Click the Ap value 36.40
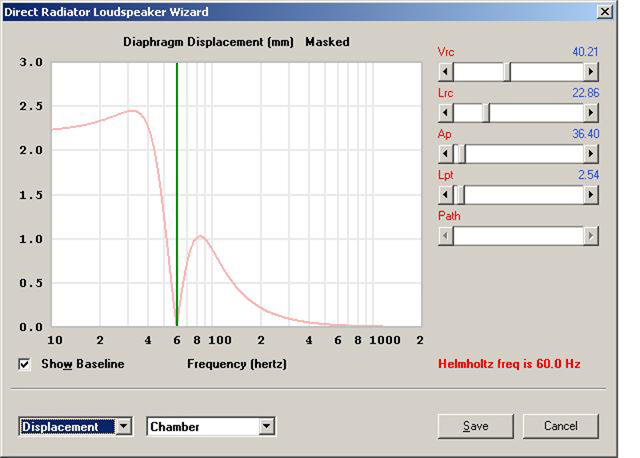This screenshot has width=640, height=458. [586, 134]
